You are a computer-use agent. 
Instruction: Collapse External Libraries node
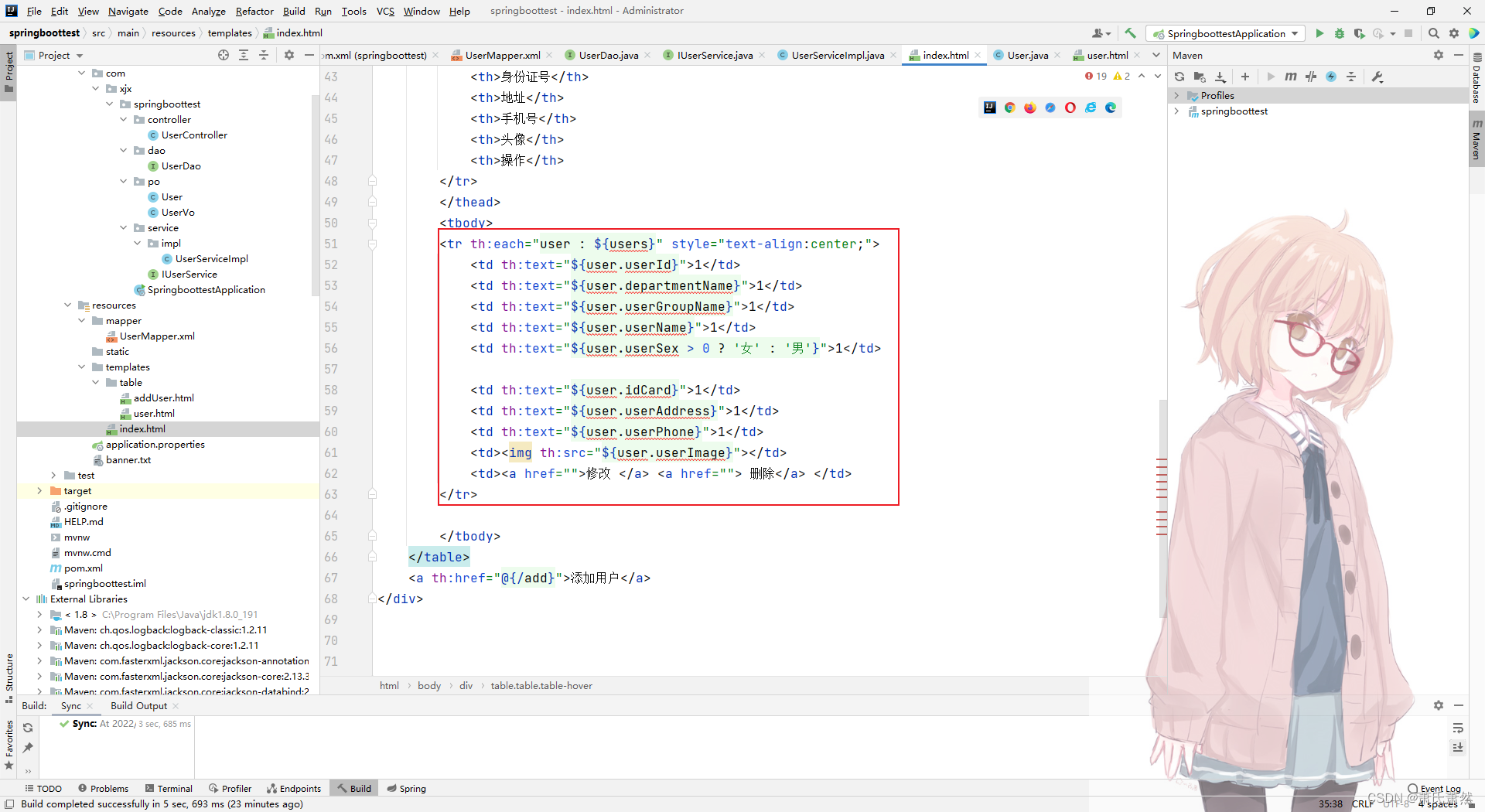coord(26,599)
